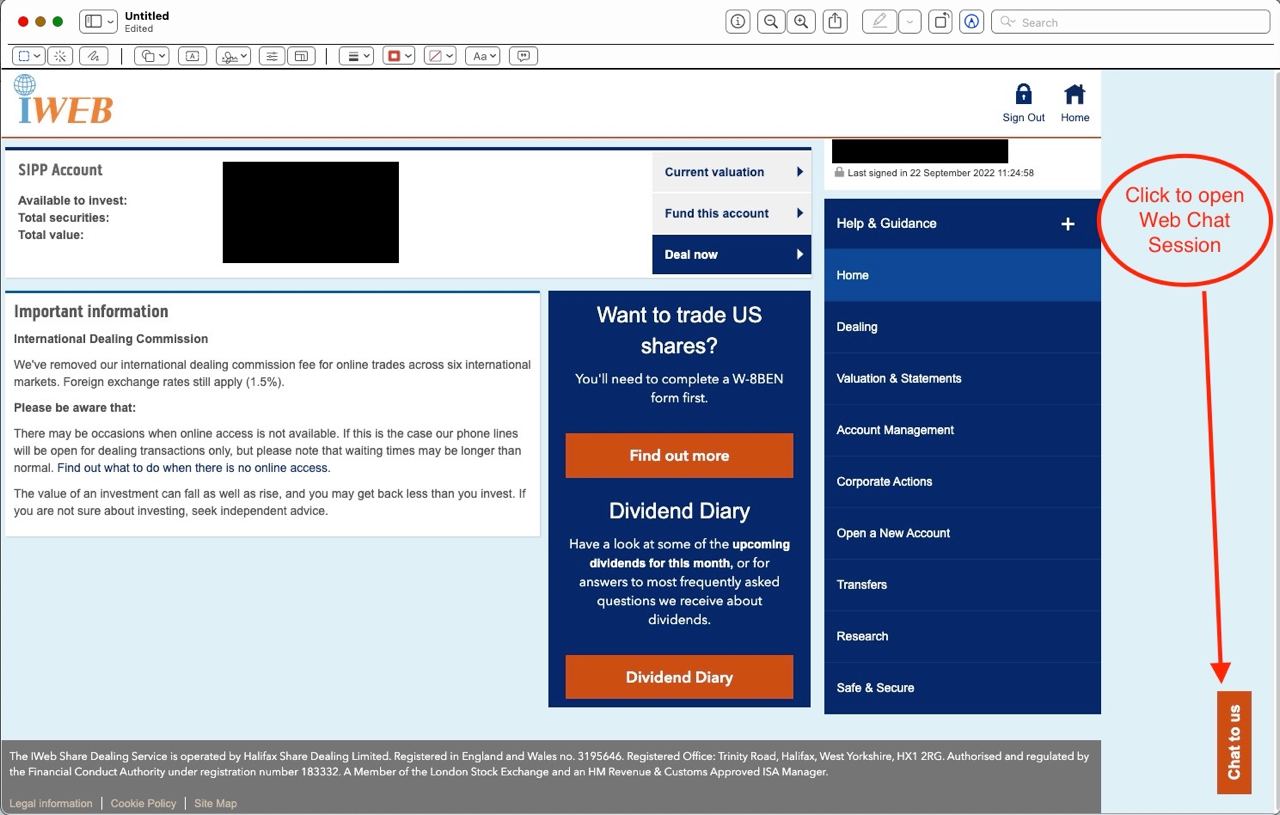This screenshot has width=1280, height=815.
Task: Click the Please be aware that subheading
Action: [x=75, y=408]
